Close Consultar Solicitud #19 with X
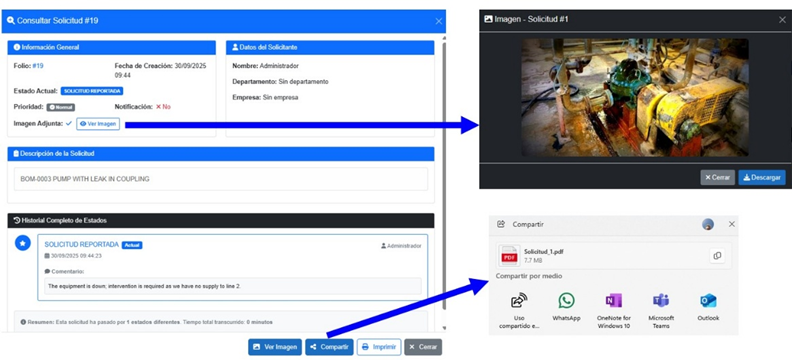The image size is (792, 360). (x=438, y=21)
